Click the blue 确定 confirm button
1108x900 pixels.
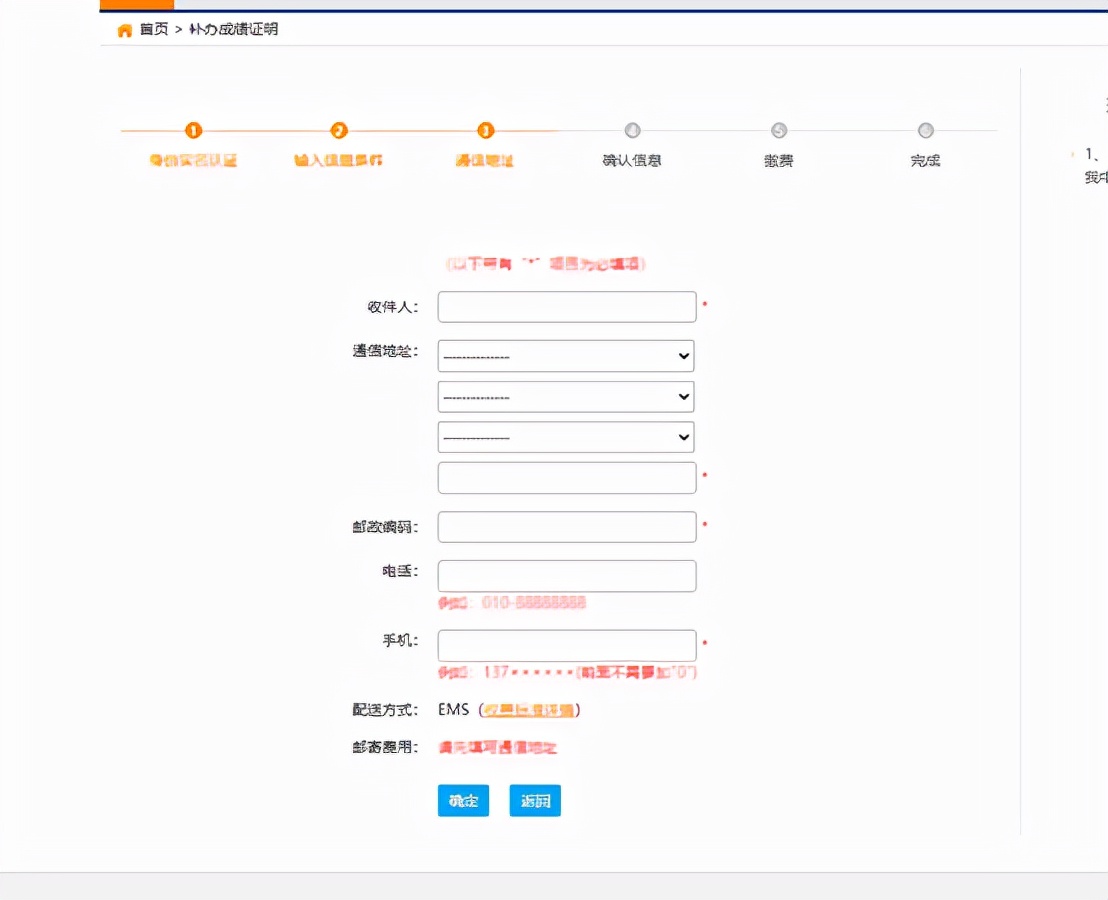pyautogui.click(x=463, y=800)
